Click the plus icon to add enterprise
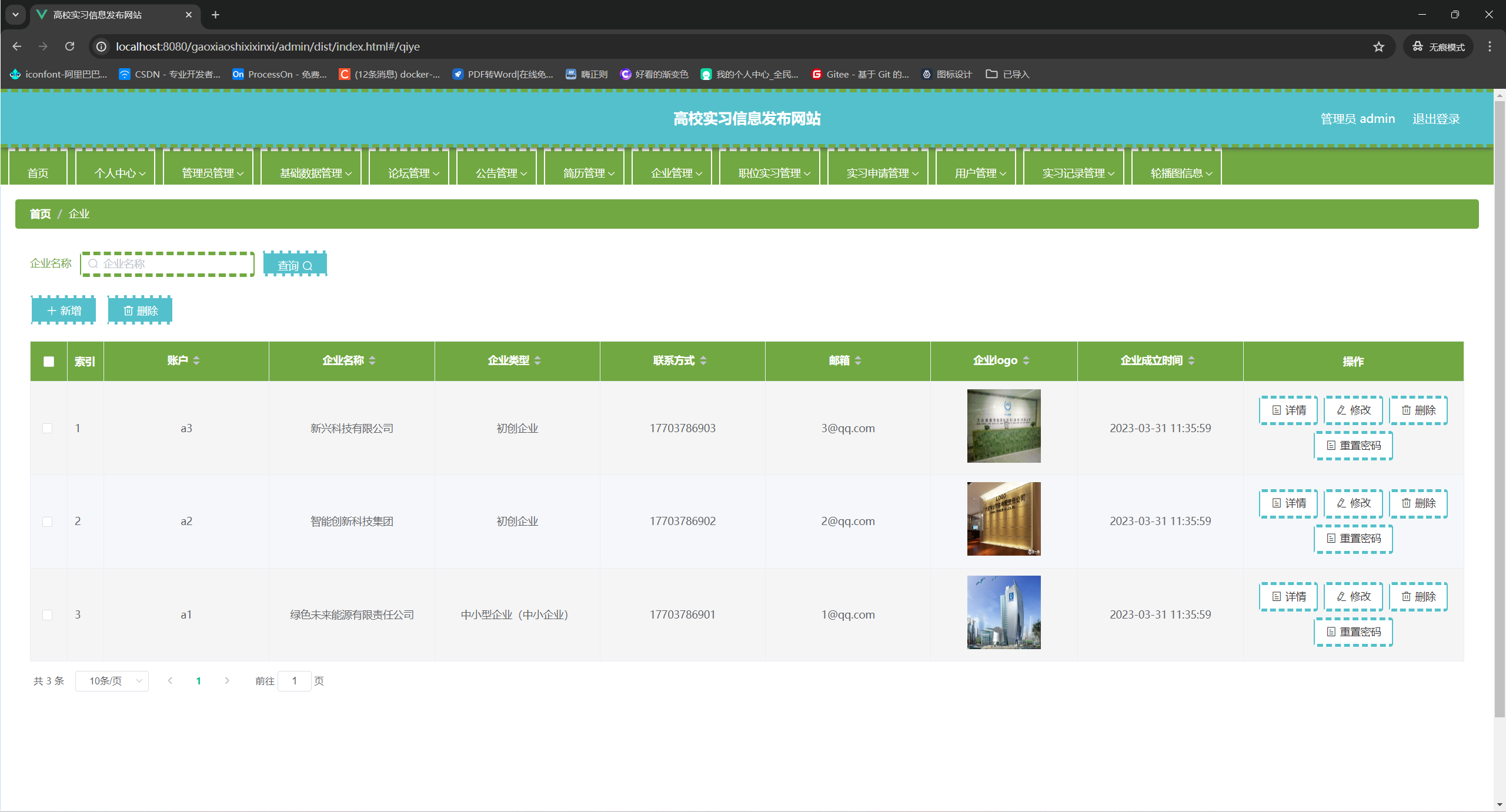Screen dimensions: 1506x812 pyautogui.click(x=64, y=310)
